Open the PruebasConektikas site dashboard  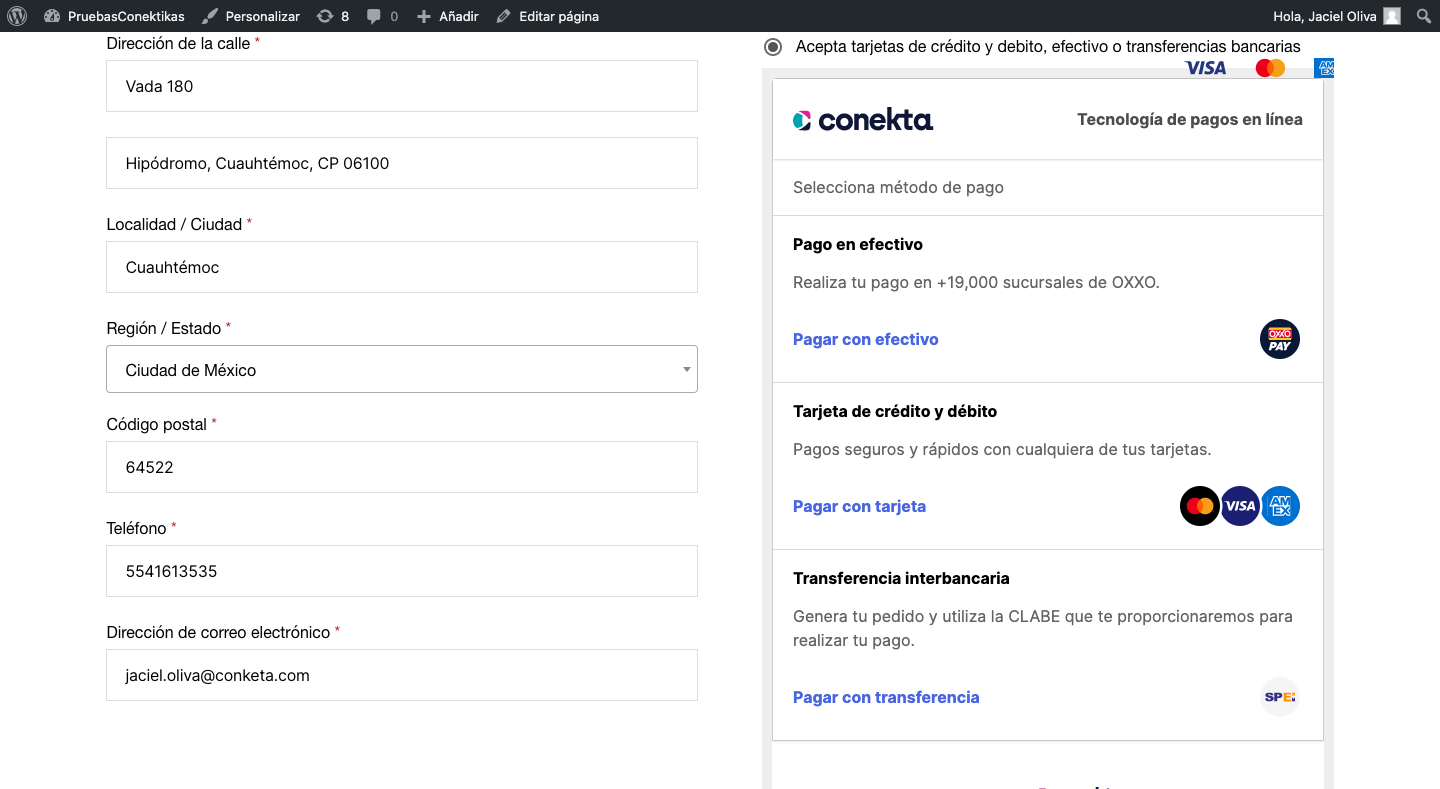coord(114,16)
